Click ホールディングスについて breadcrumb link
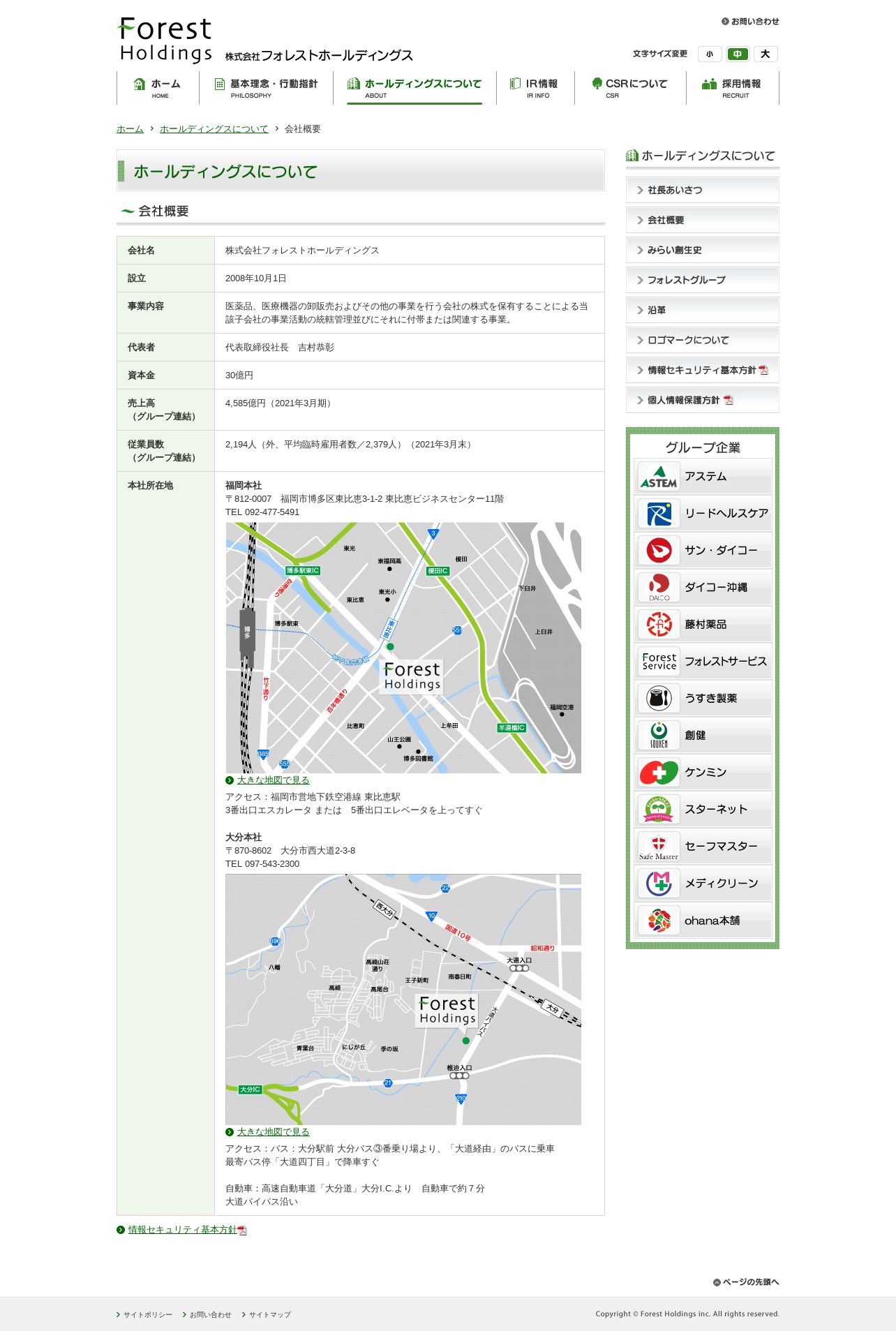The height and width of the screenshot is (1331, 896). coord(214,129)
